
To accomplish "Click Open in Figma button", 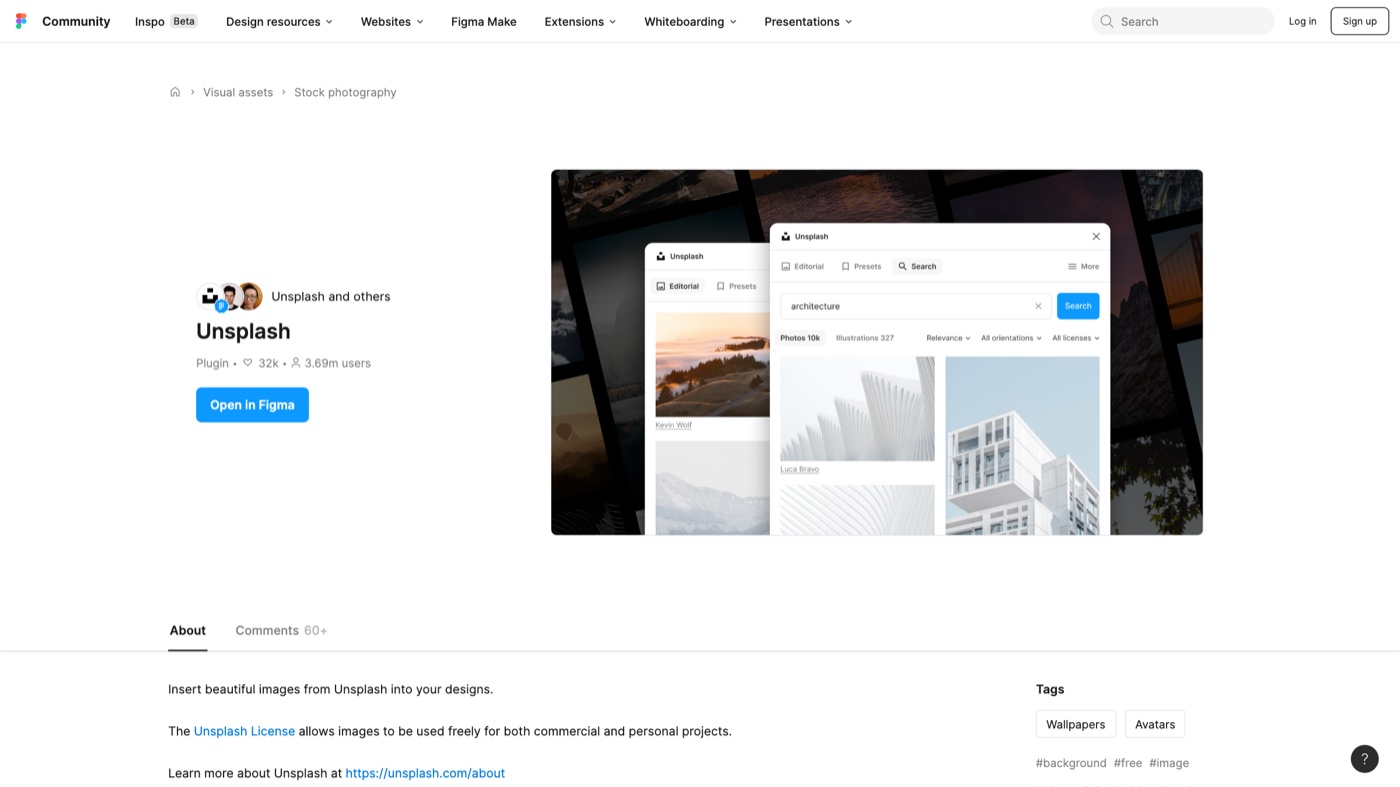I will (x=252, y=405).
